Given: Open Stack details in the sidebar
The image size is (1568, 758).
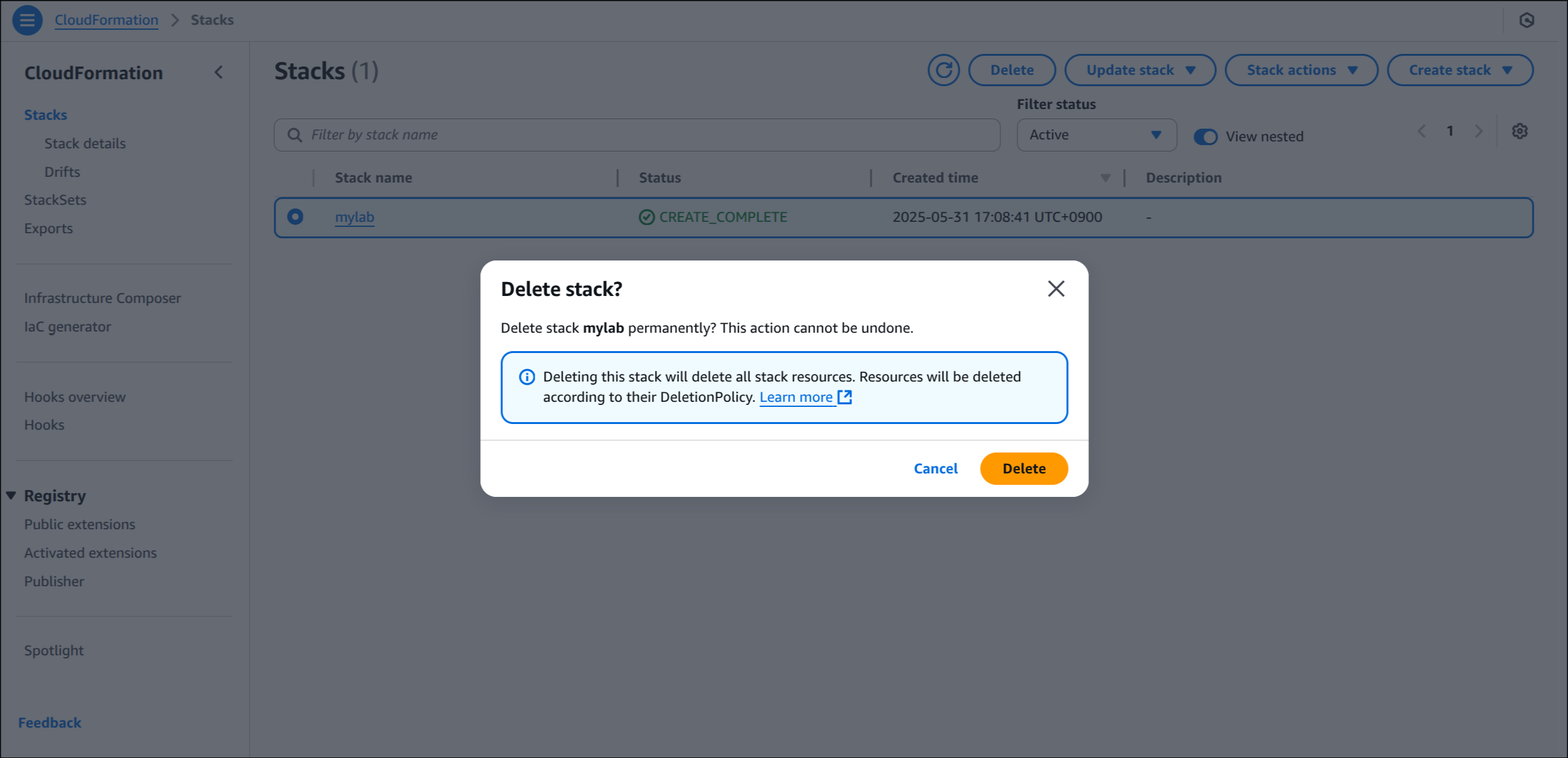Looking at the screenshot, I should coord(85,143).
